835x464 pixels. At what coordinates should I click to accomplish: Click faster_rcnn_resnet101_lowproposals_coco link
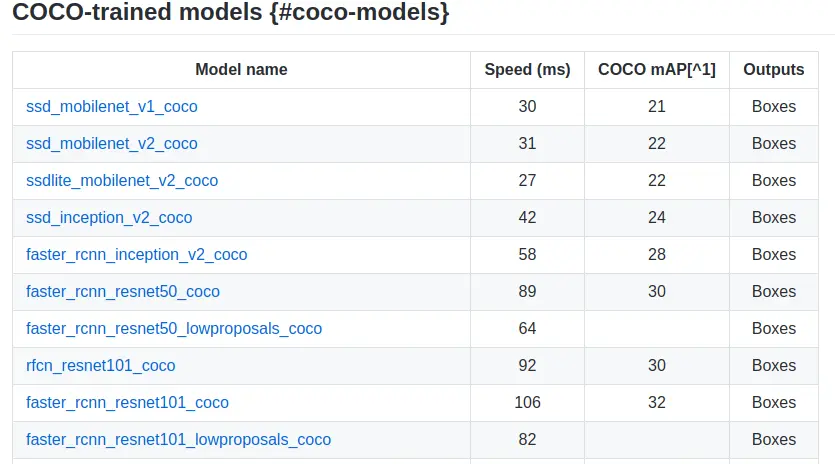(x=178, y=440)
